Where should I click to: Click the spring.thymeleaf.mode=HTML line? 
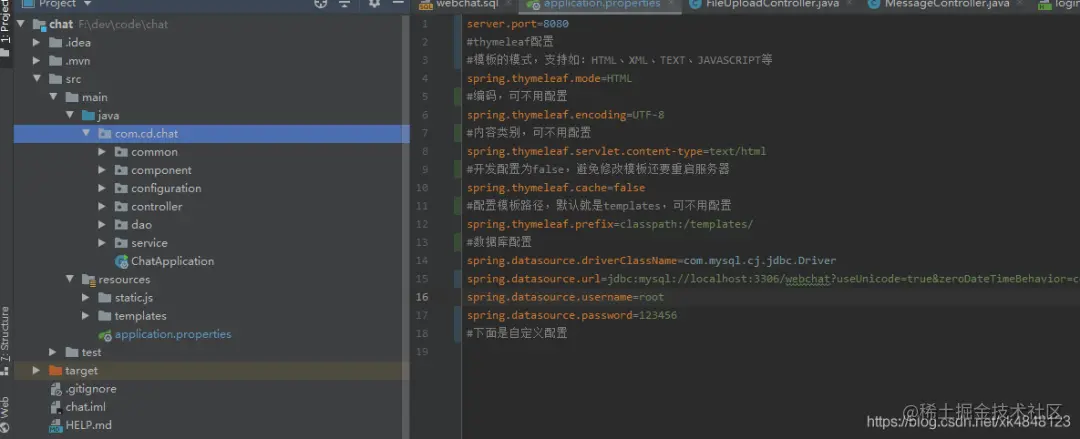pyautogui.click(x=549, y=79)
